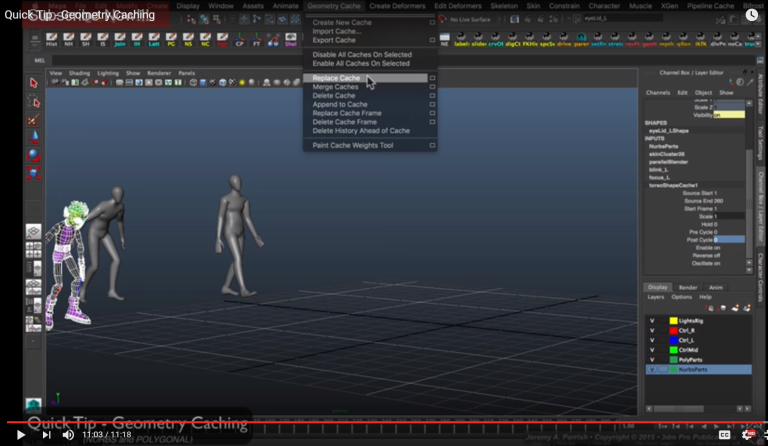Image resolution: width=768 pixels, height=446 pixels.
Task: Open Delete Cache Frame option box
Action: point(432,122)
